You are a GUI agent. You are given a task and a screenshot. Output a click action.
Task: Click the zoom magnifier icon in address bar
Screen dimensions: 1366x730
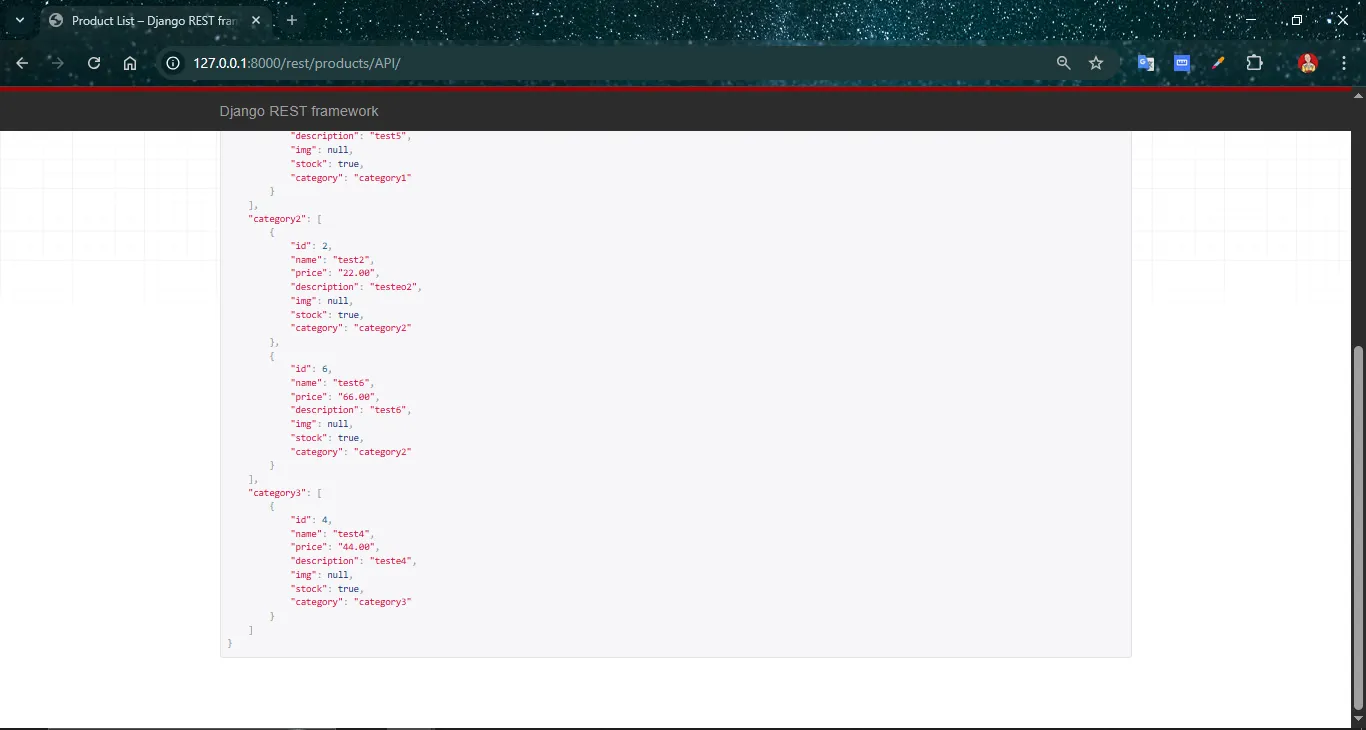click(1063, 63)
